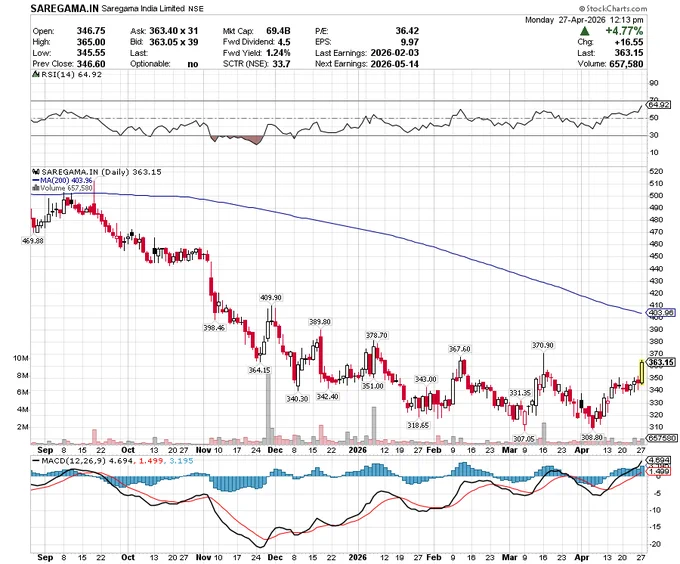Screen dimensions: 680x564
Task: Click the Fwd Yield value 1.24%
Action: (x=276, y=53)
